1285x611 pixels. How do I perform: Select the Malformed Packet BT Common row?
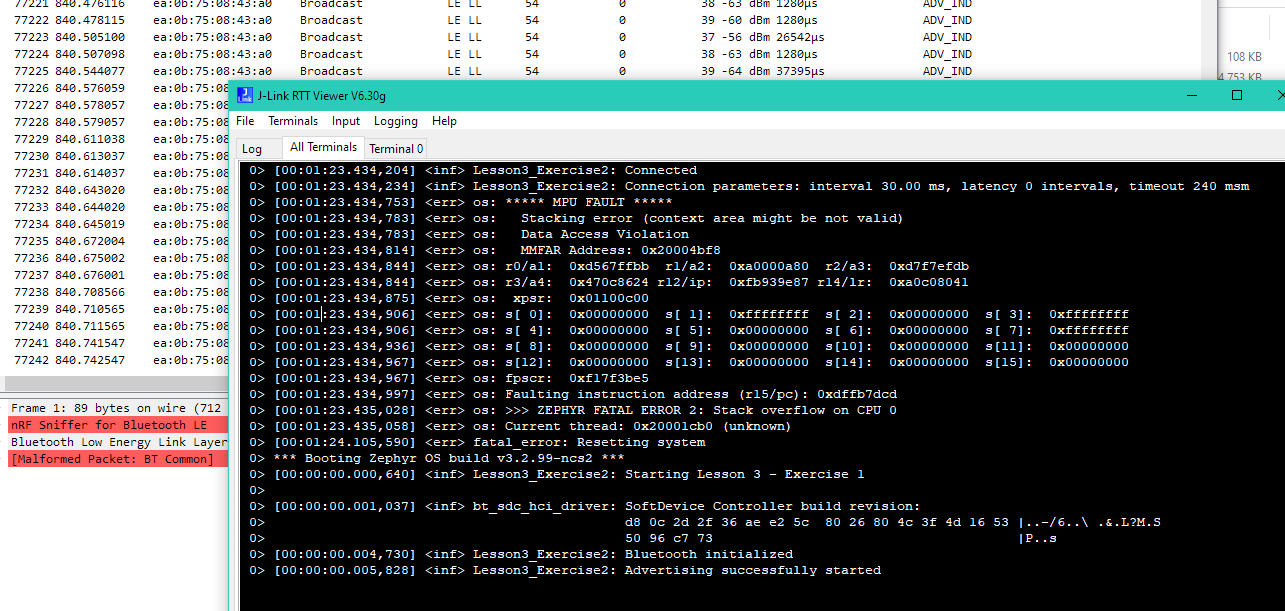point(112,459)
